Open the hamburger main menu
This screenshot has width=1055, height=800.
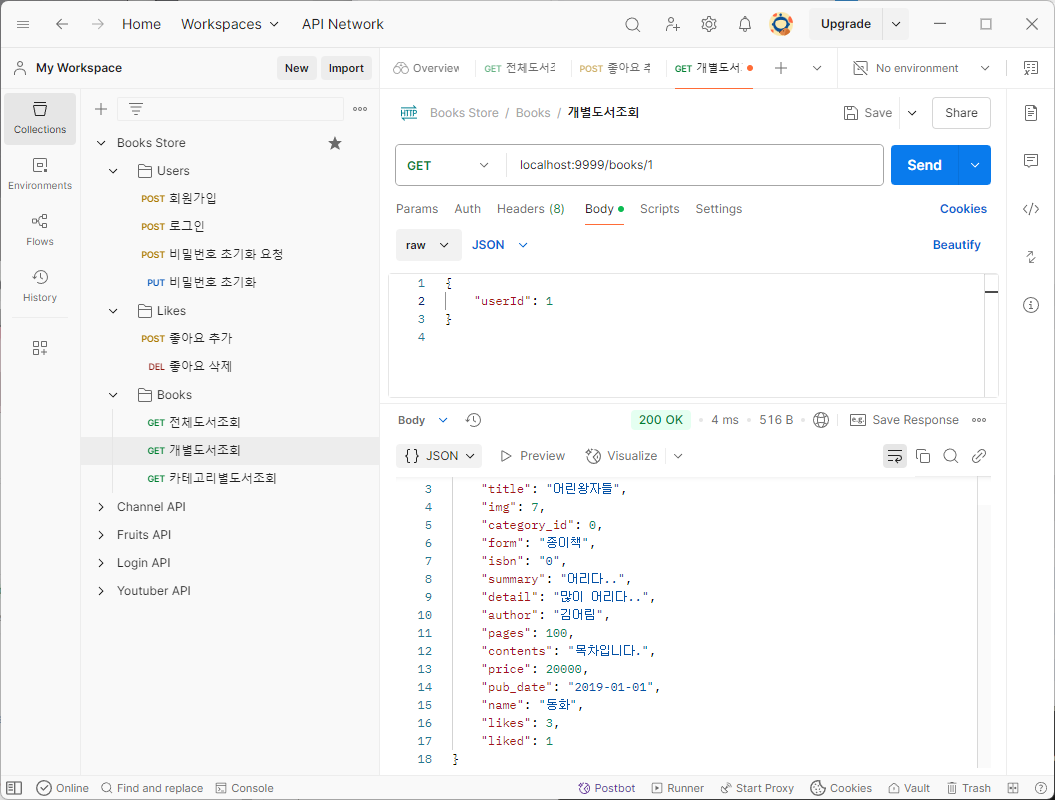point(23,24)
